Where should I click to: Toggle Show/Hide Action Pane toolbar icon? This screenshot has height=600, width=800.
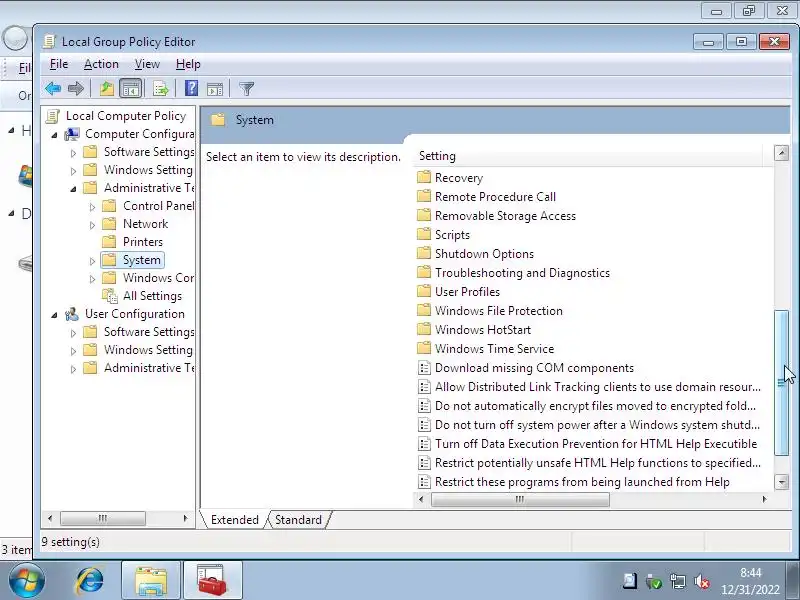pos(215,89)
